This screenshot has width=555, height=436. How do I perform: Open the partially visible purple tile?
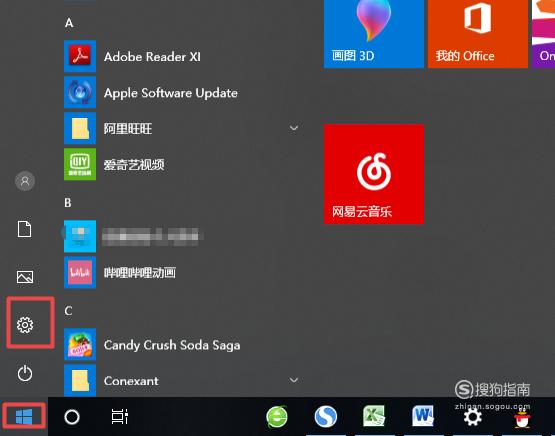pos(543,34)
